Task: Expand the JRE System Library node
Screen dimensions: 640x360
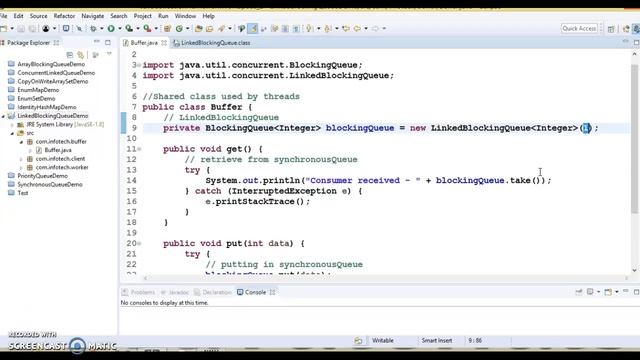Action: tap(12, 124)
